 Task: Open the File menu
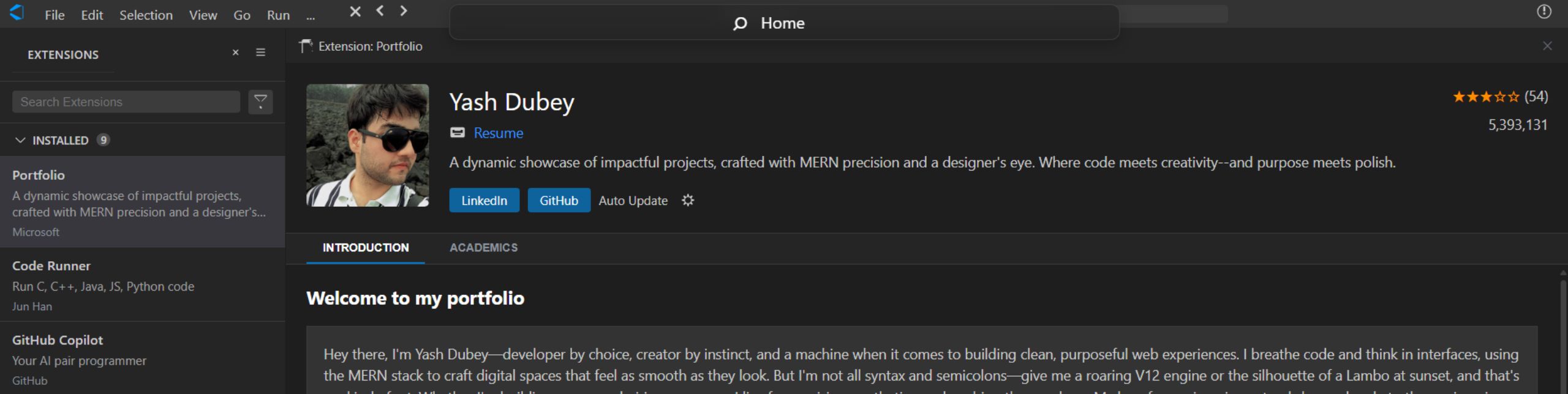55,15
